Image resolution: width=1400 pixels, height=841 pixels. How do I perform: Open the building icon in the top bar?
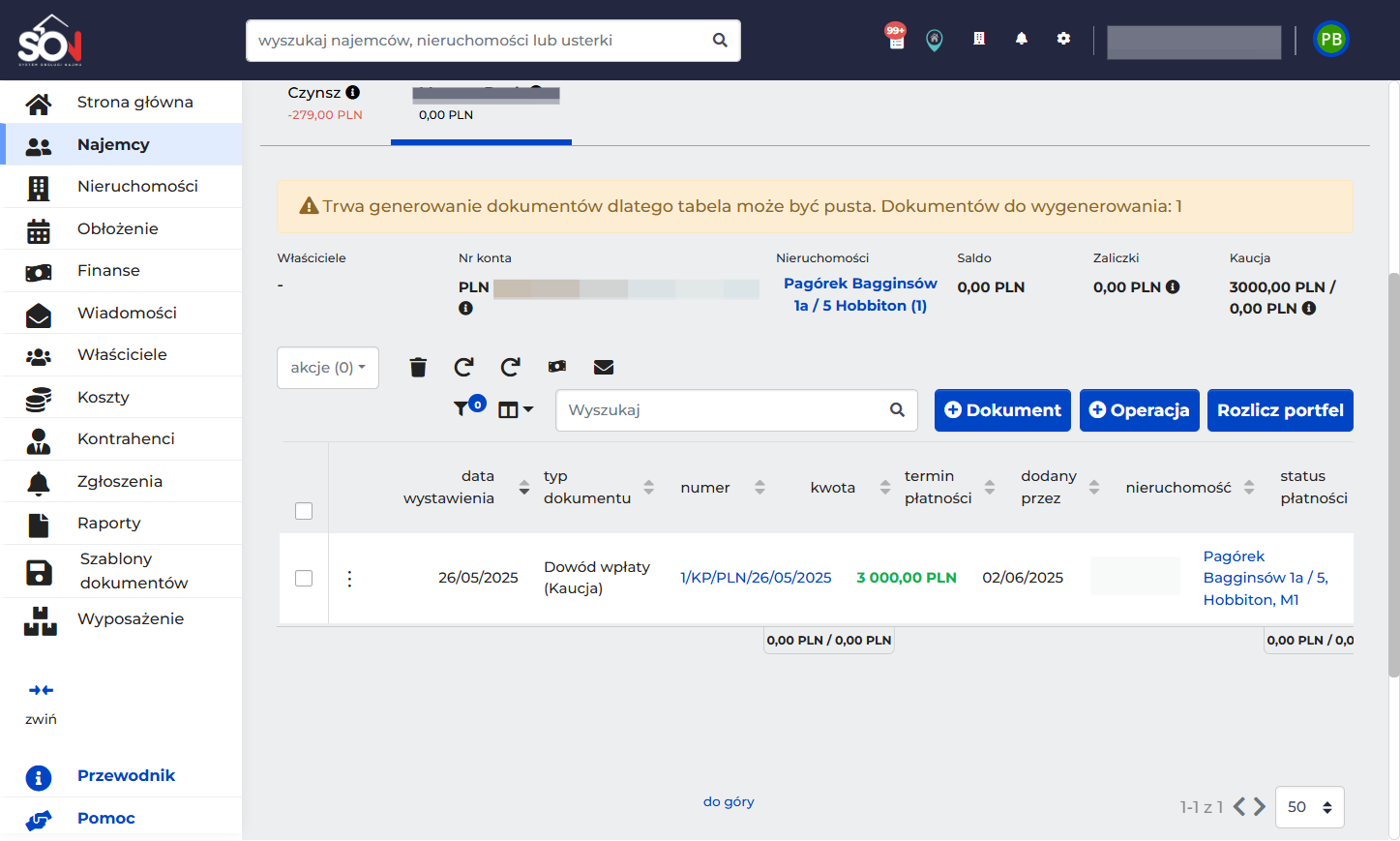(x=979, y=39)
